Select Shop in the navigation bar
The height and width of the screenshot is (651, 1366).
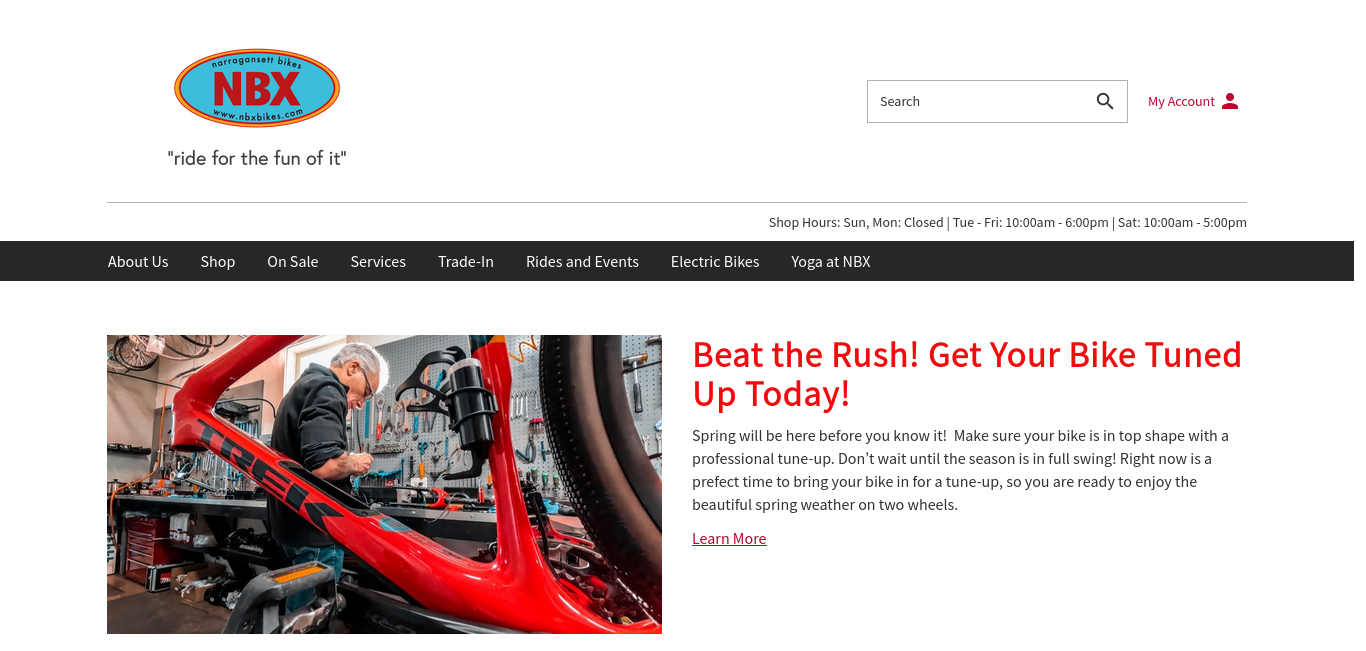coord(218,261)
